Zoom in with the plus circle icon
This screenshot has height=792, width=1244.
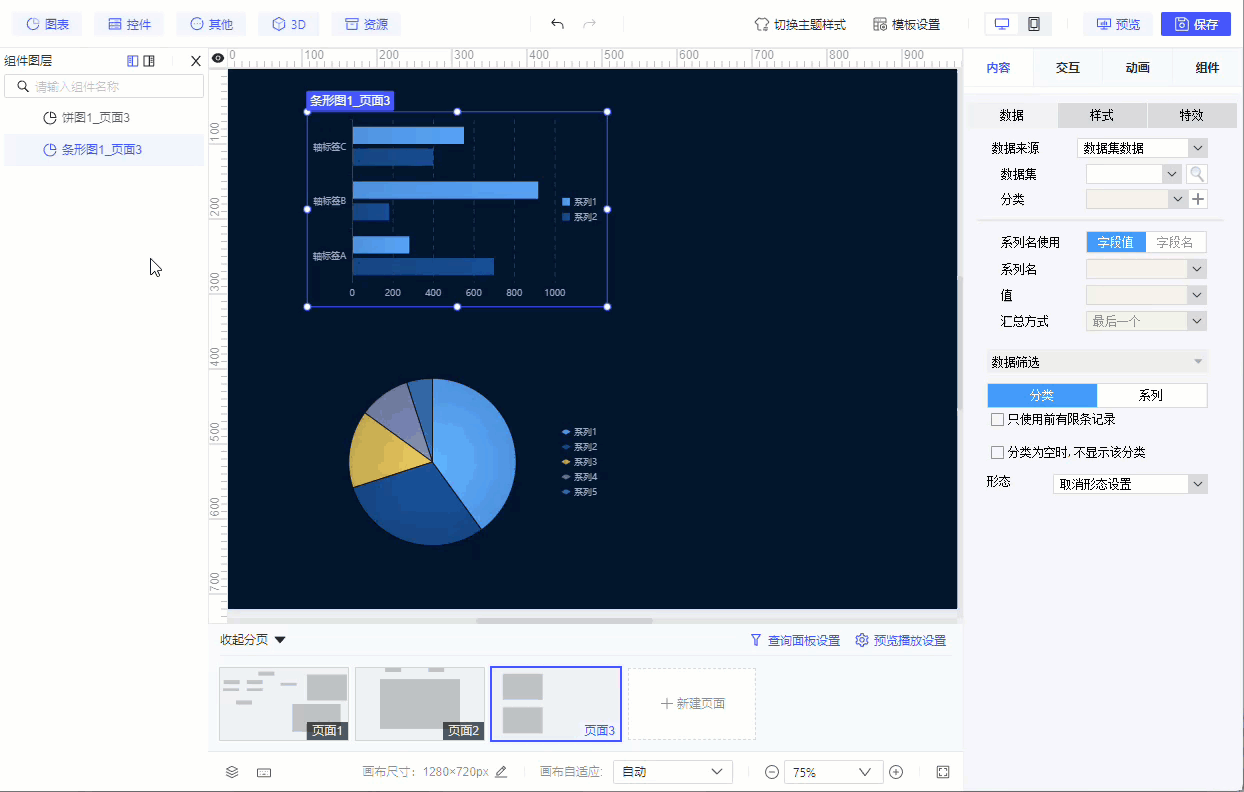896,772
